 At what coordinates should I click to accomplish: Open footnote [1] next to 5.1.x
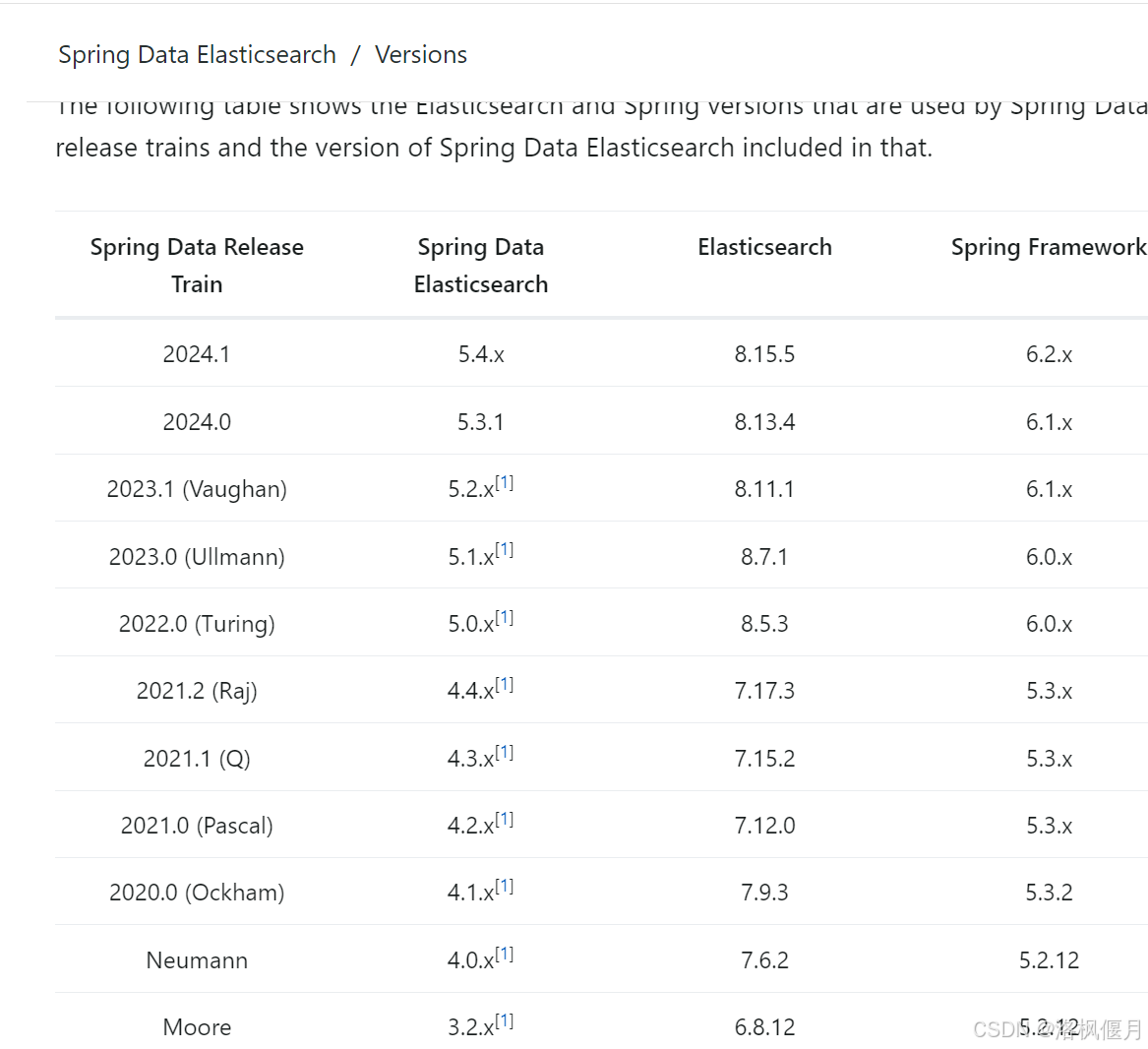click(x=505, y=550)
